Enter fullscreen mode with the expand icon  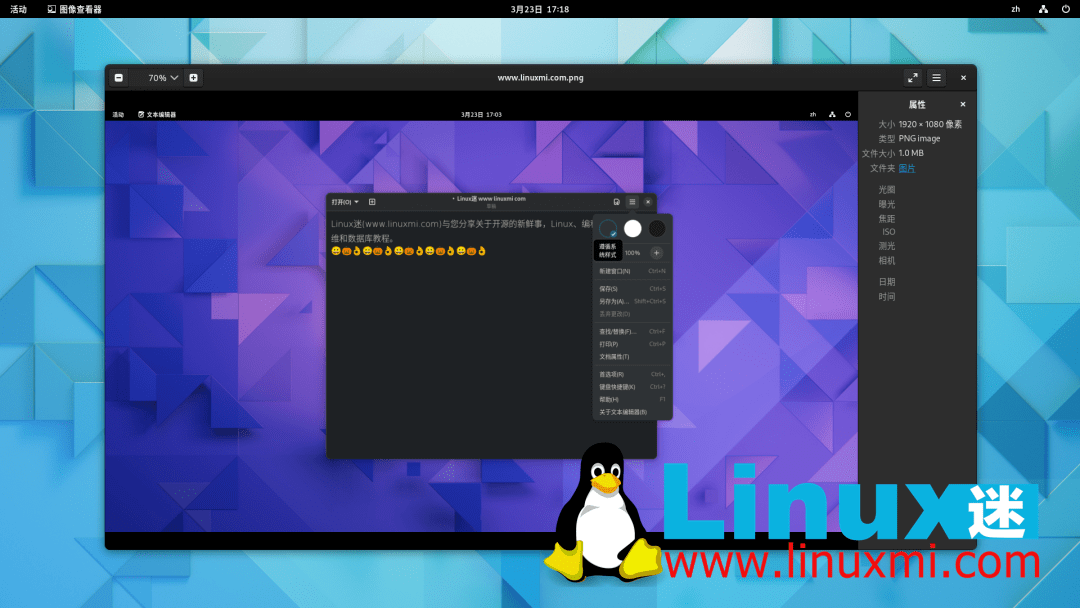click(913, 78)
